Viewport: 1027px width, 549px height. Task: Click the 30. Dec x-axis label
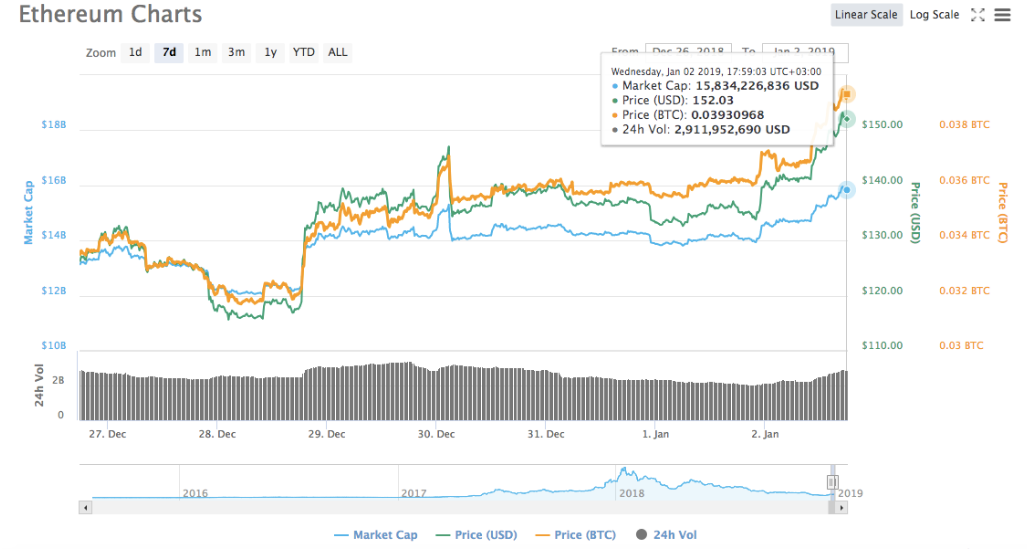(436, 434)
